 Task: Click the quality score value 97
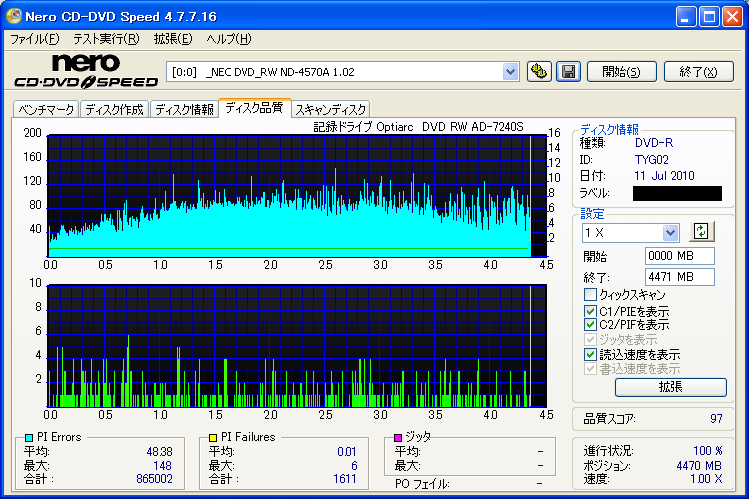pyautogui.click(x=716, y=419)
